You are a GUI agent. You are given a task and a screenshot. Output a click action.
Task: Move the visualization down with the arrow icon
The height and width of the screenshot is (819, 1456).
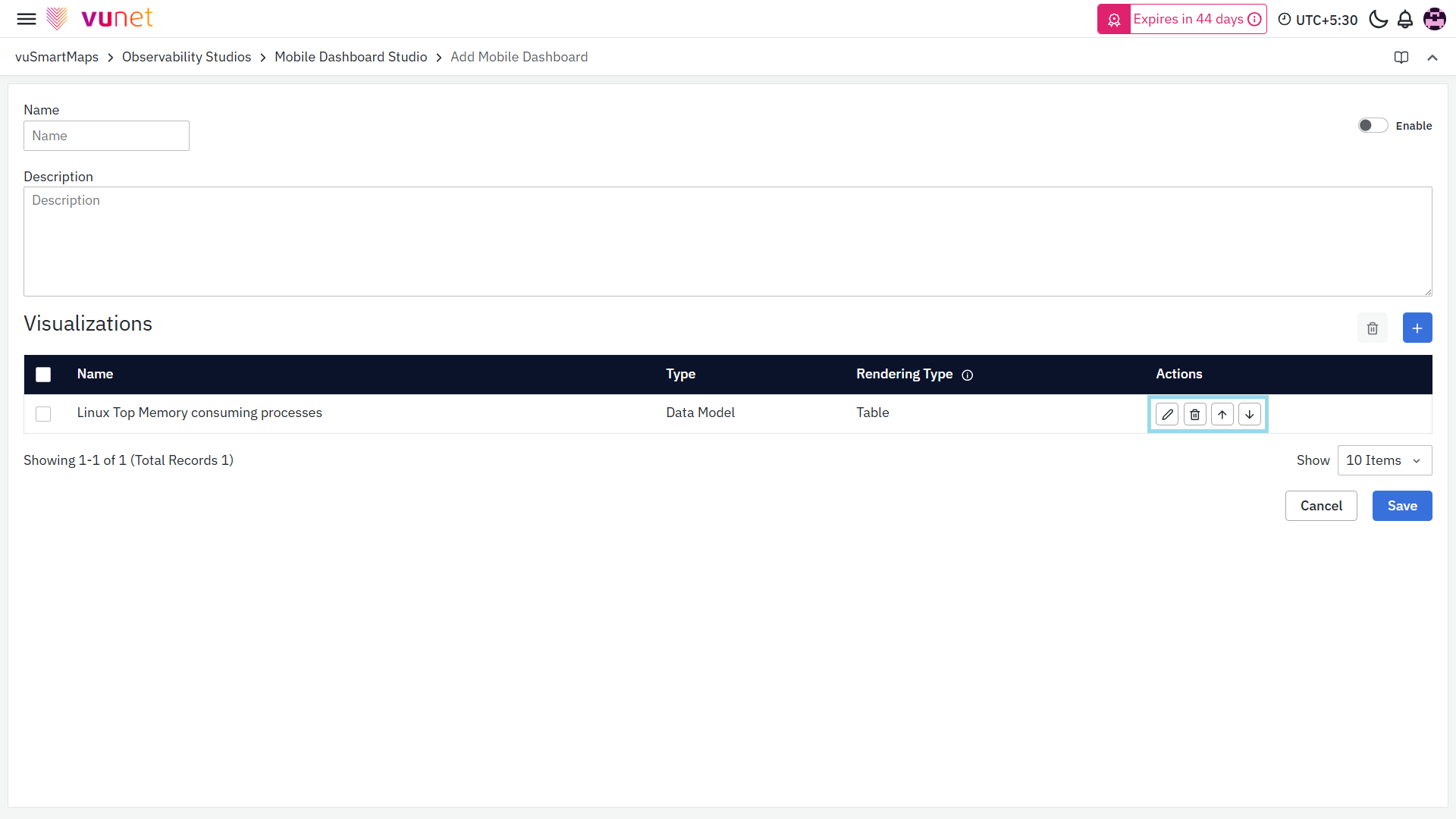pyautogui.click(x=1249, y=414)
